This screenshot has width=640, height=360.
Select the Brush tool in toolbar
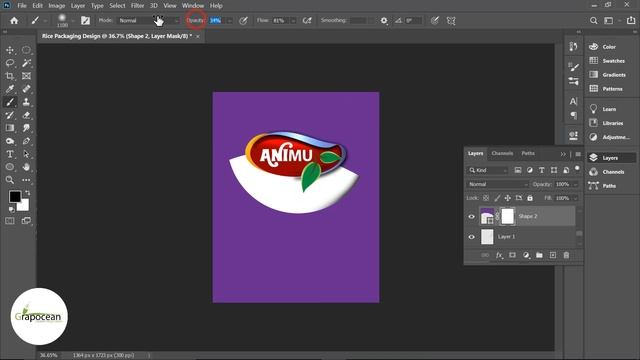[10, 102]
